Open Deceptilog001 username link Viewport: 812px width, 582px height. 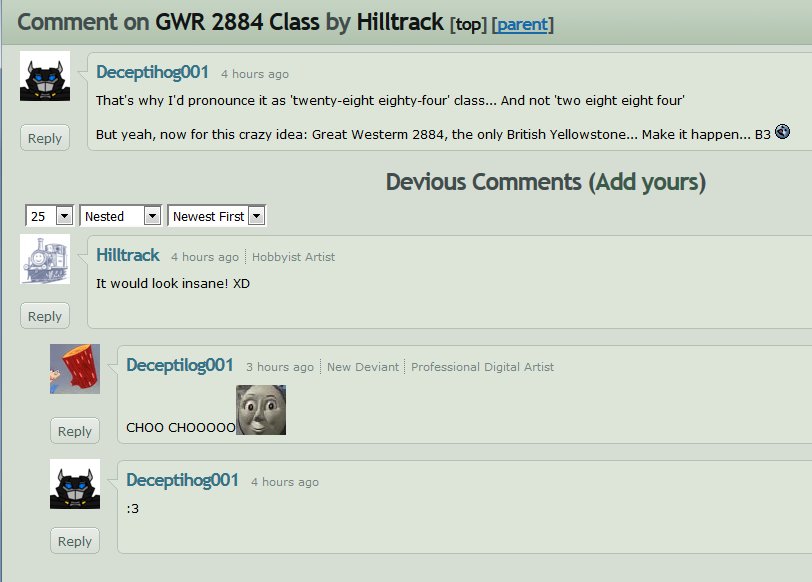point(180,365)
